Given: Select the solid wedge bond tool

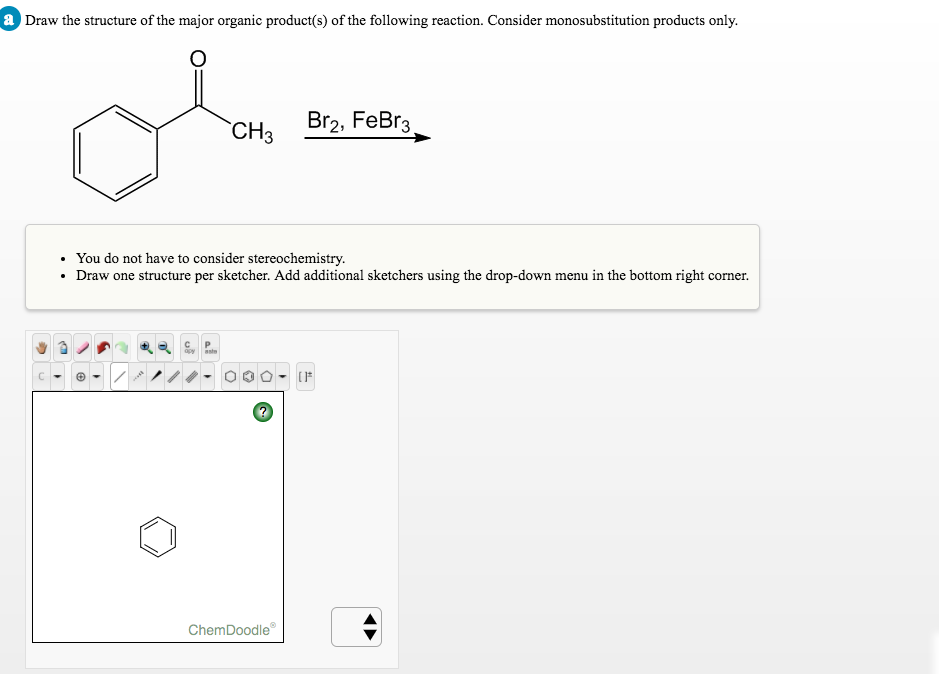Looking at the screenshot, I should coord(156,376).
